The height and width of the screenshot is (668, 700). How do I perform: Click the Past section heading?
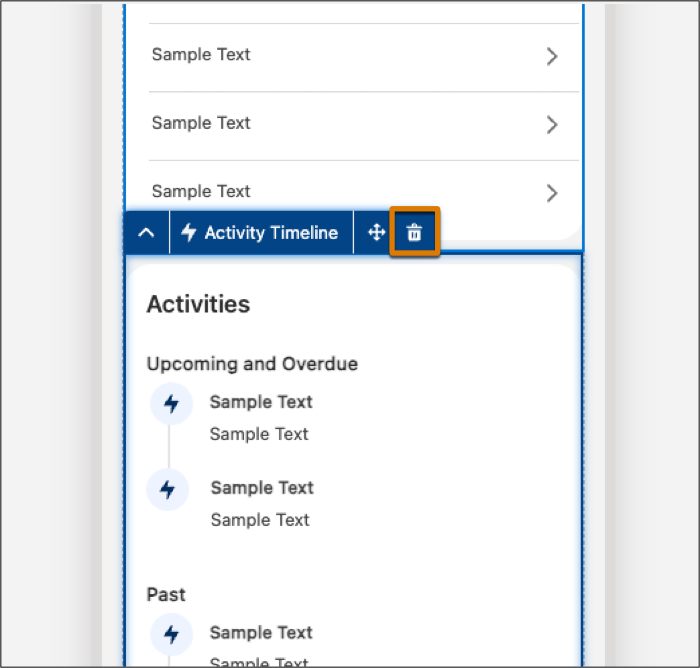click(166, 594)
